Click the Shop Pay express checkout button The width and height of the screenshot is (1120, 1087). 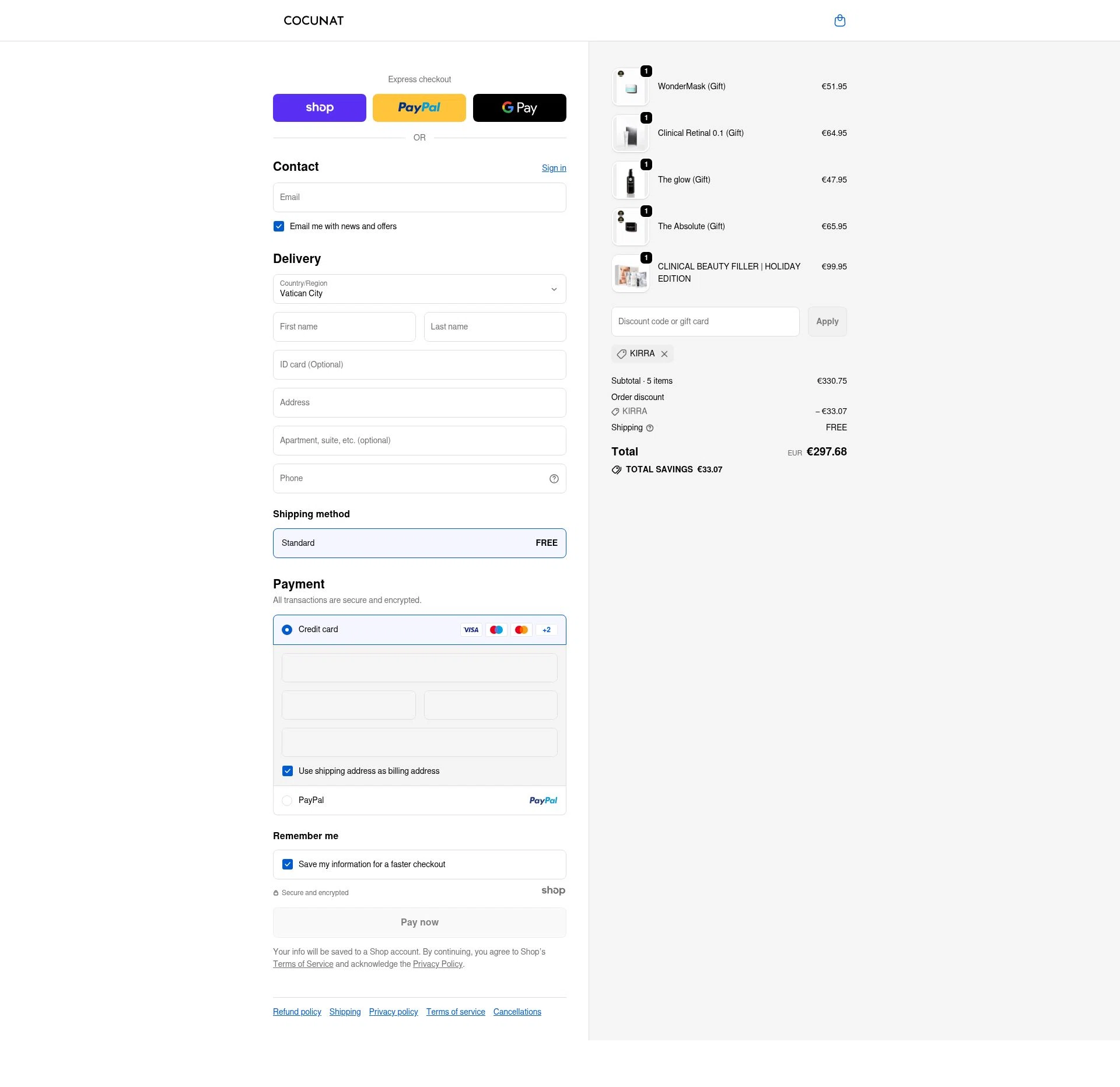pyautogui.click(x=319, y=107)
